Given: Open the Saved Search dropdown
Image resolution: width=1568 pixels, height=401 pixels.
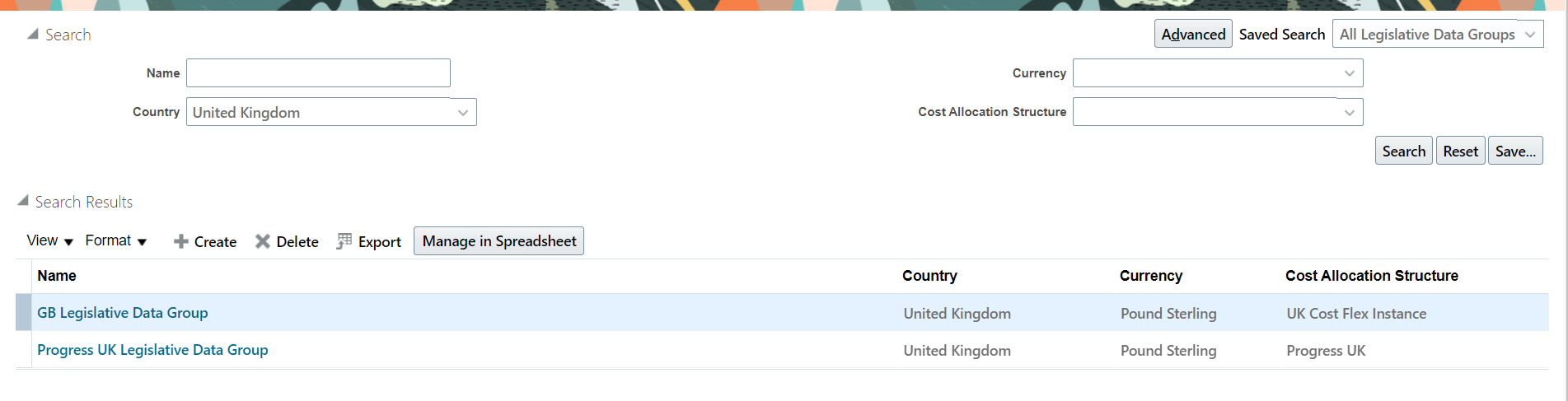Looking at the screenshot, I should tap(1529, 35).
